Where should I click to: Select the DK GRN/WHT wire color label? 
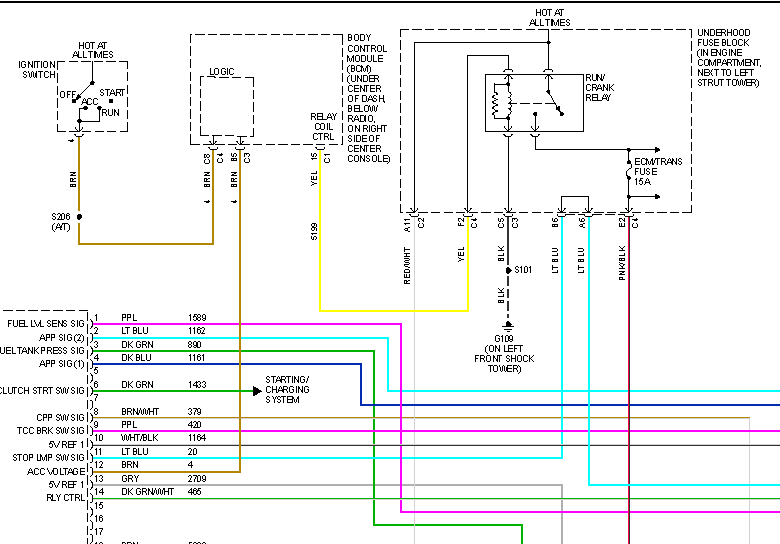coord(147,491)
